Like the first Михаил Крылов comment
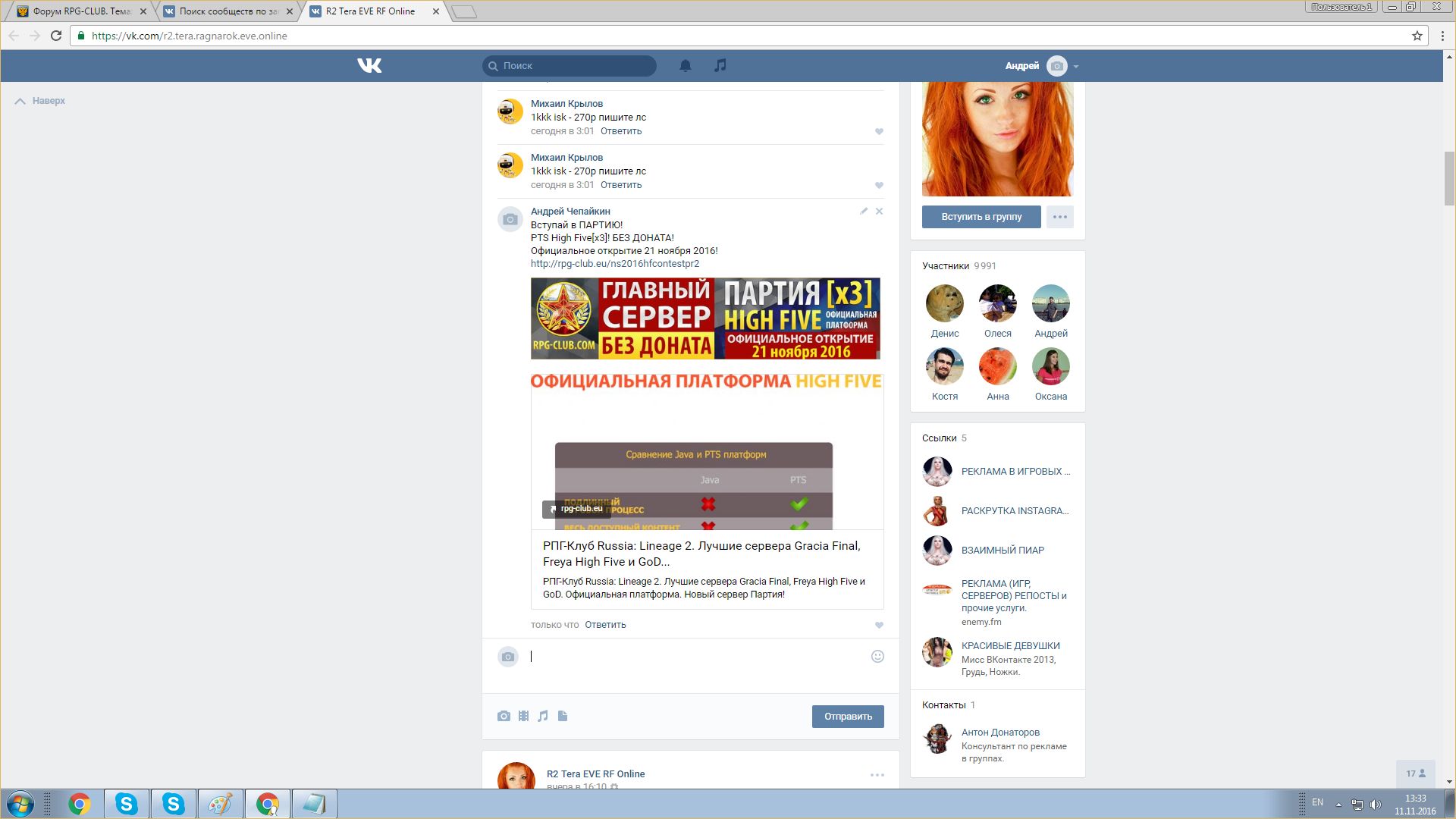 pos(879,132)
